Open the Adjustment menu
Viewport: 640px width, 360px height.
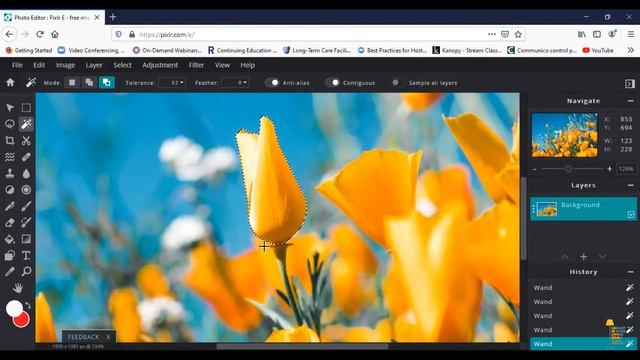click(160, 65)
